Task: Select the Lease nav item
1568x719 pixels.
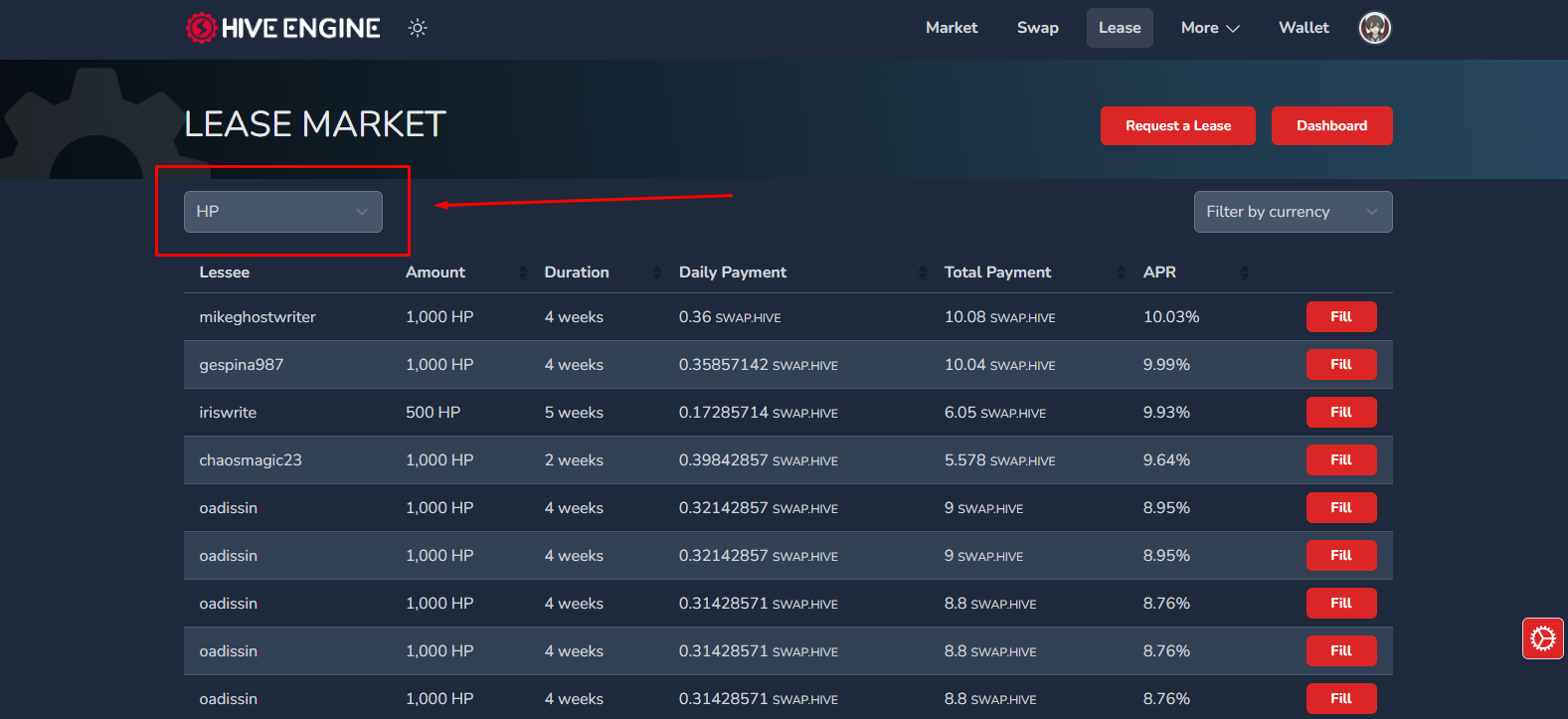Action: (1120, 28)
